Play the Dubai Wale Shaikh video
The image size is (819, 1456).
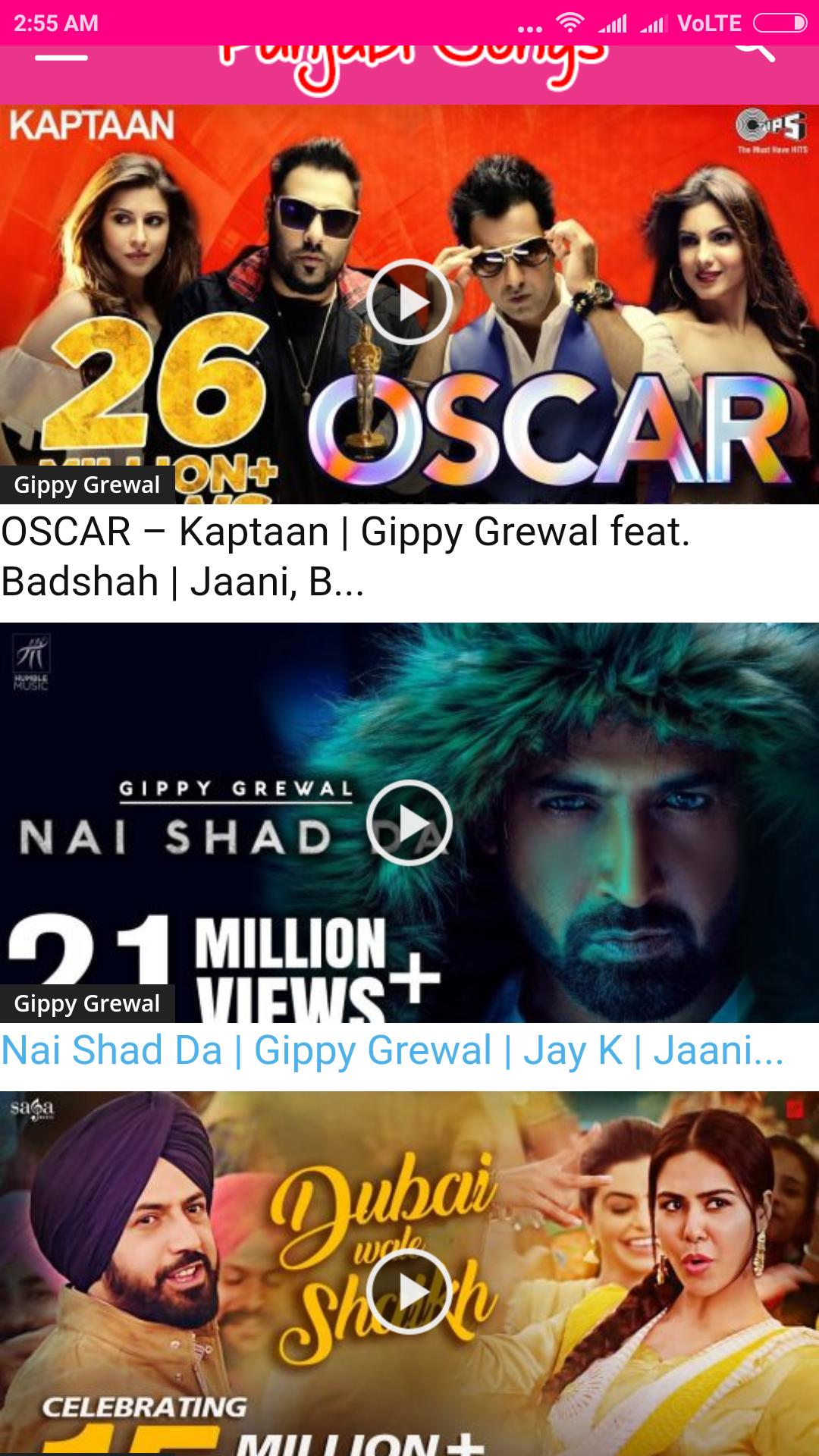pyautogui.click(x=409, y=1291)
